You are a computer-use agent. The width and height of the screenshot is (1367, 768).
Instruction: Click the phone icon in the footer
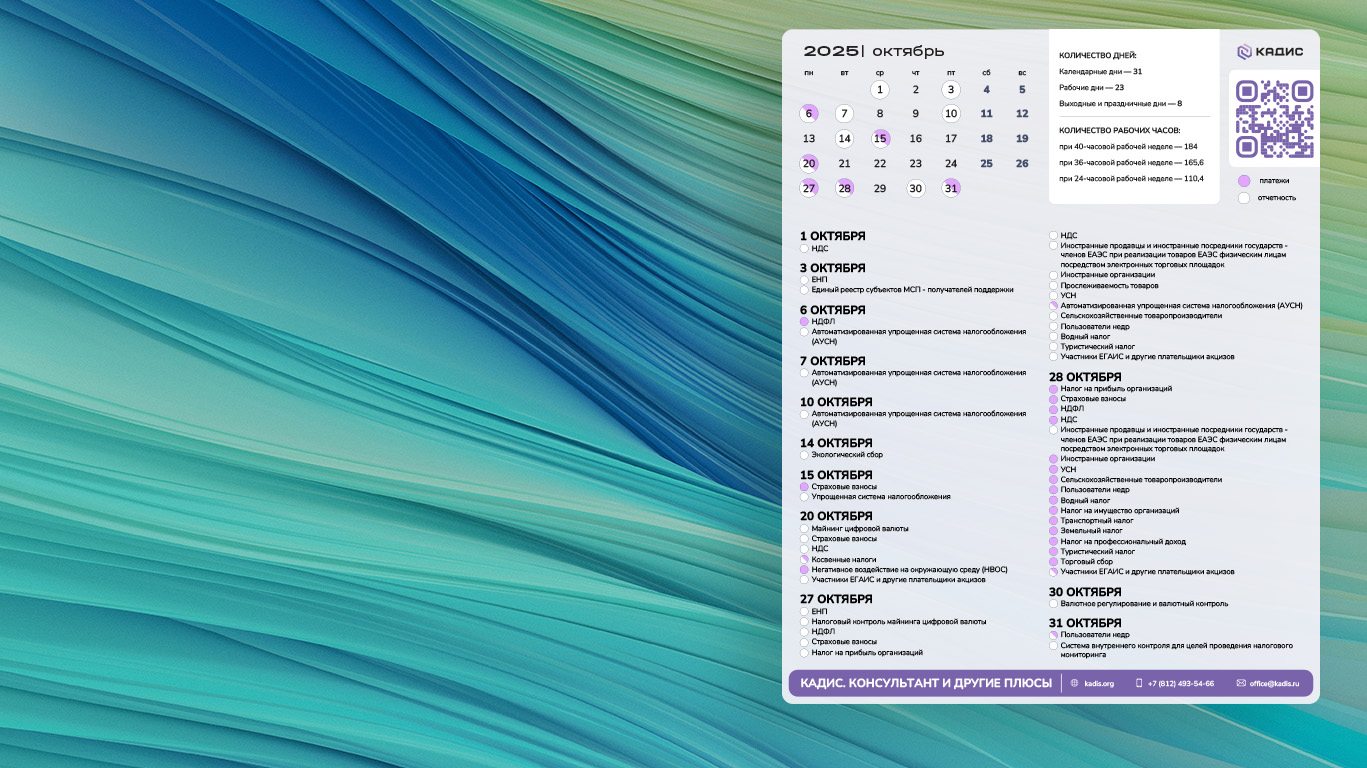click(1139, 683)
